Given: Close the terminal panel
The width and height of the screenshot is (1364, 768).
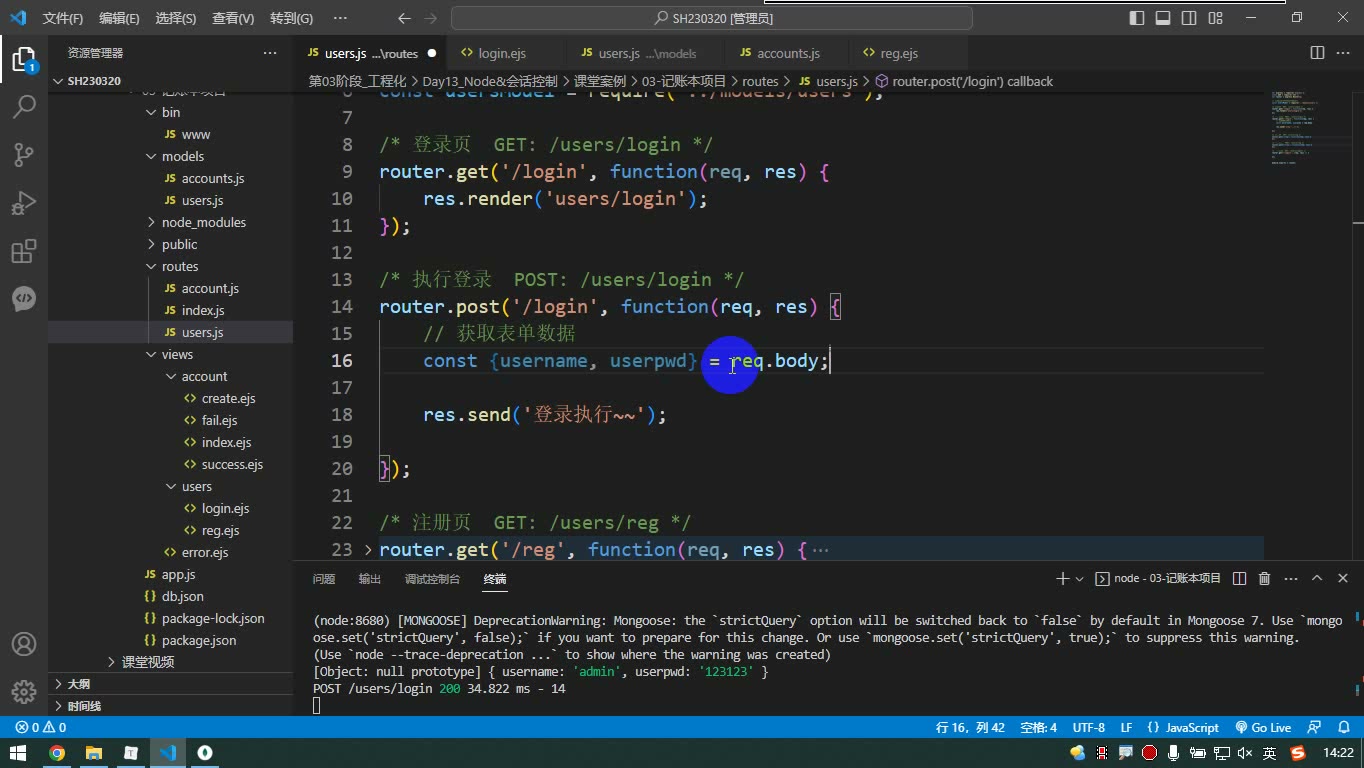Looking at the screenshot, I should click(x=1343, y=578).
